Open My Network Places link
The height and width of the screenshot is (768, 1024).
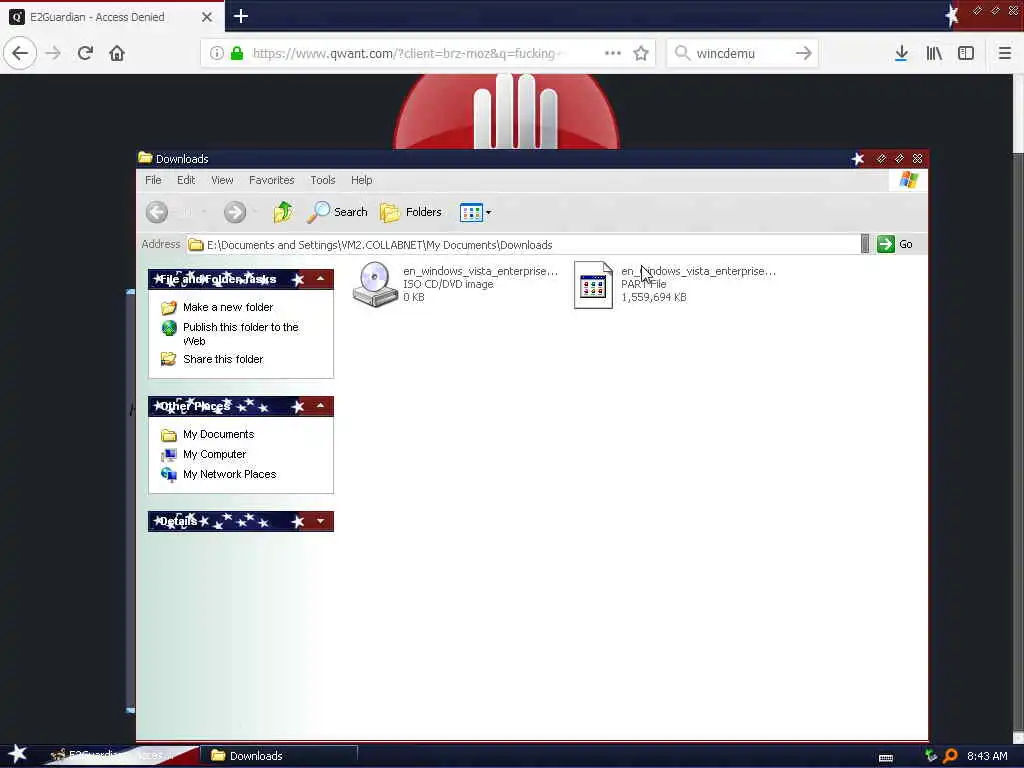229,474
